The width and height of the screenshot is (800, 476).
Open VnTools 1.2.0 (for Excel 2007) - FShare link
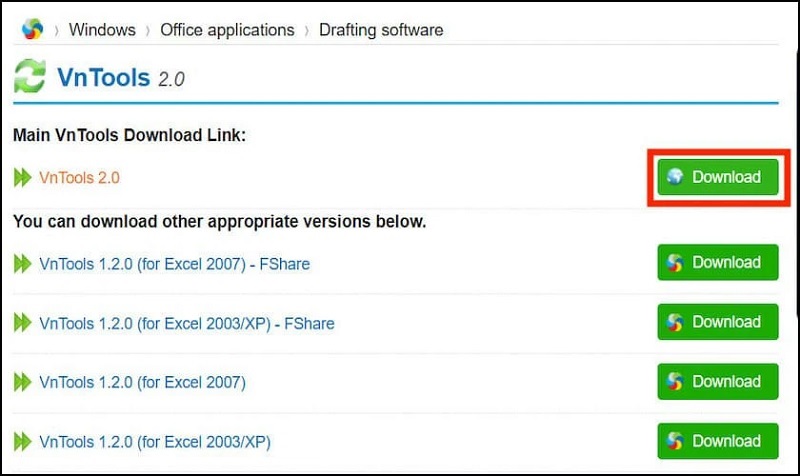(174, 264)
